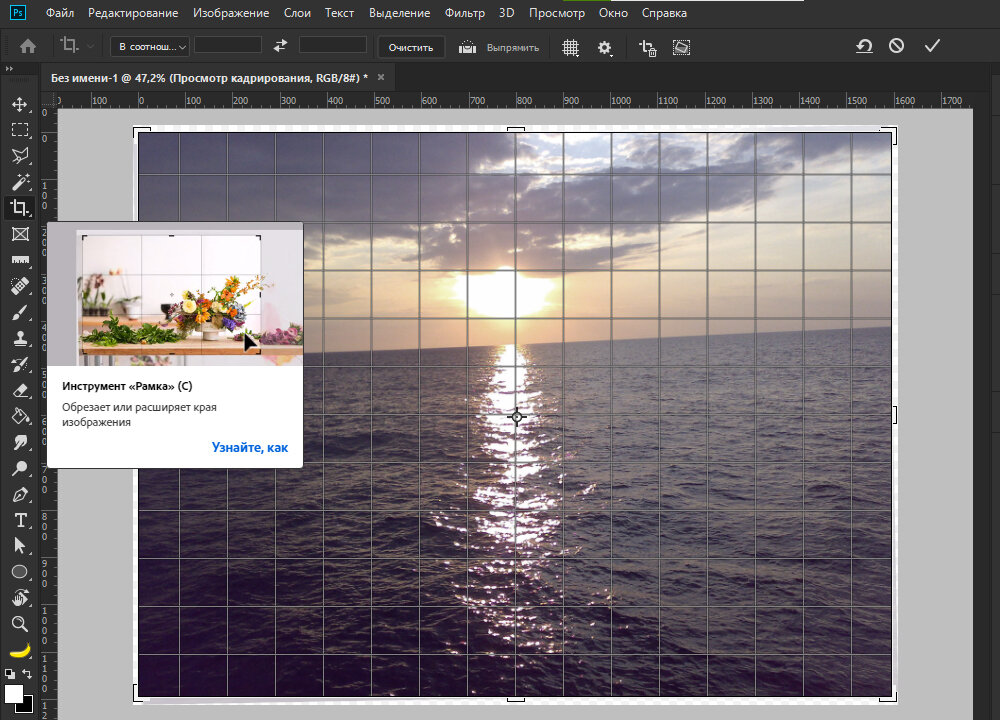Open the Справка menu
The height and width of the screenshot is (720, 1000).
[664, 13]
